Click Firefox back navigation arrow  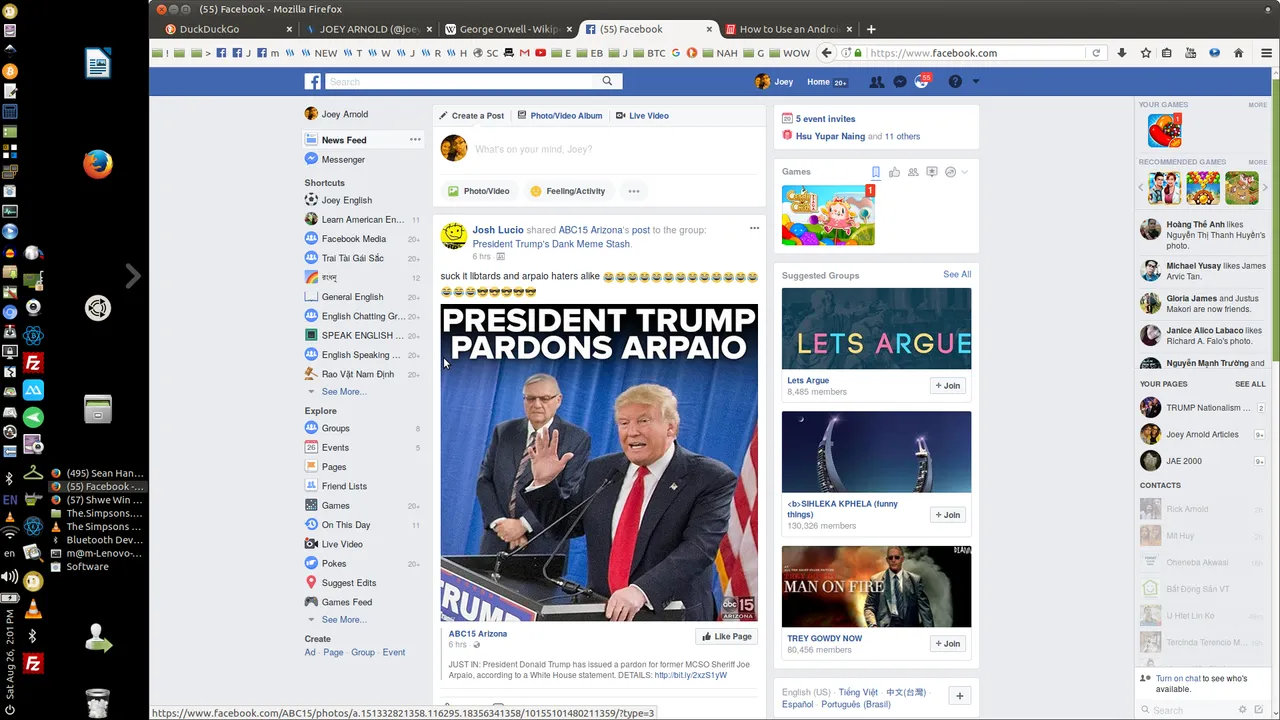click(x=826, y=53)
